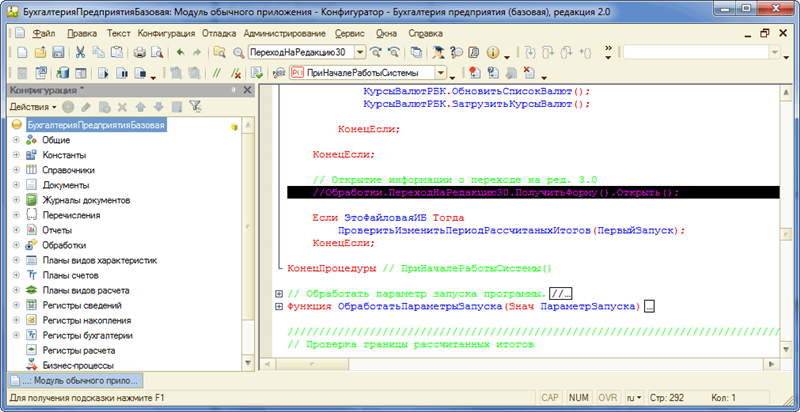Click the Undo arrow icon

(x=180, y=52)
